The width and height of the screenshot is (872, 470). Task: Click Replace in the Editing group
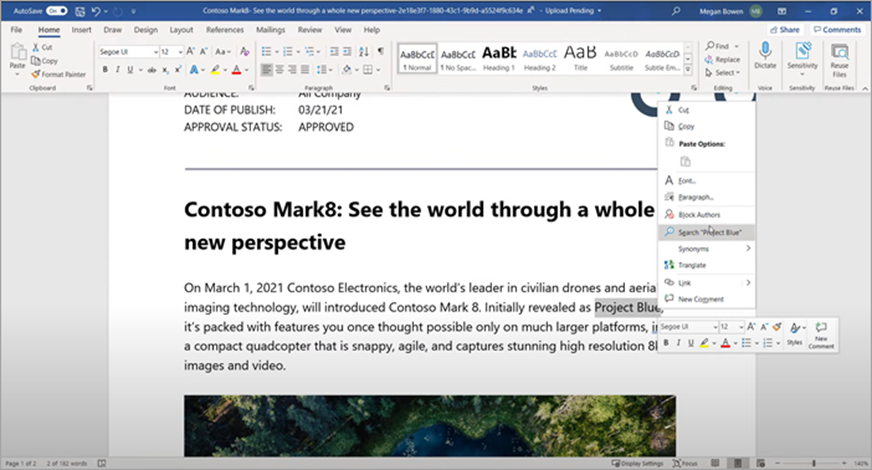(x=722, y=60)
